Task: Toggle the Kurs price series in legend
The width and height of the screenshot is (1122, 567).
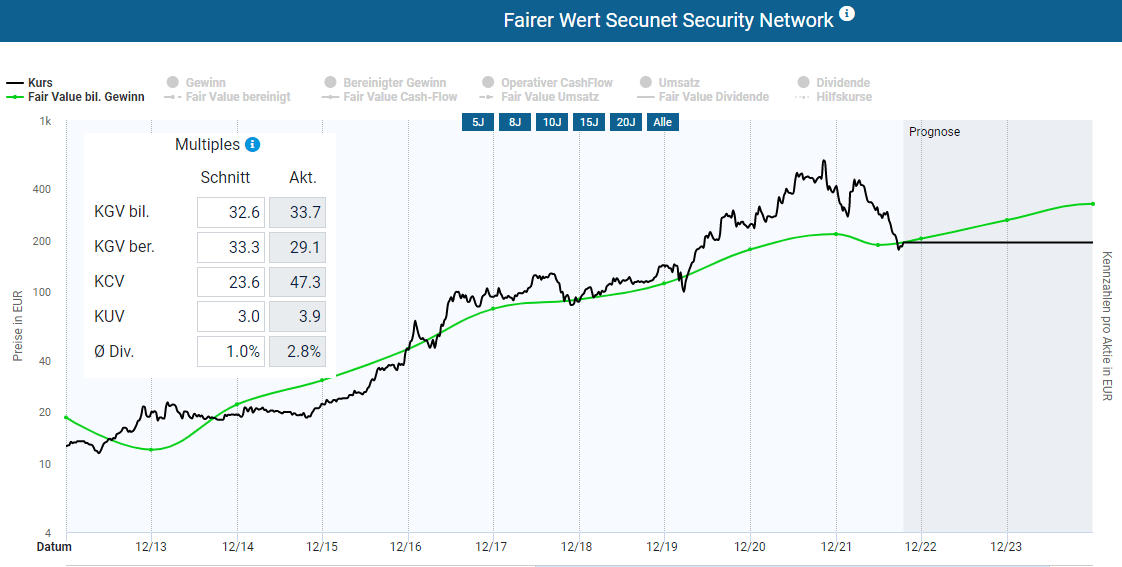Action: [30, 82]
